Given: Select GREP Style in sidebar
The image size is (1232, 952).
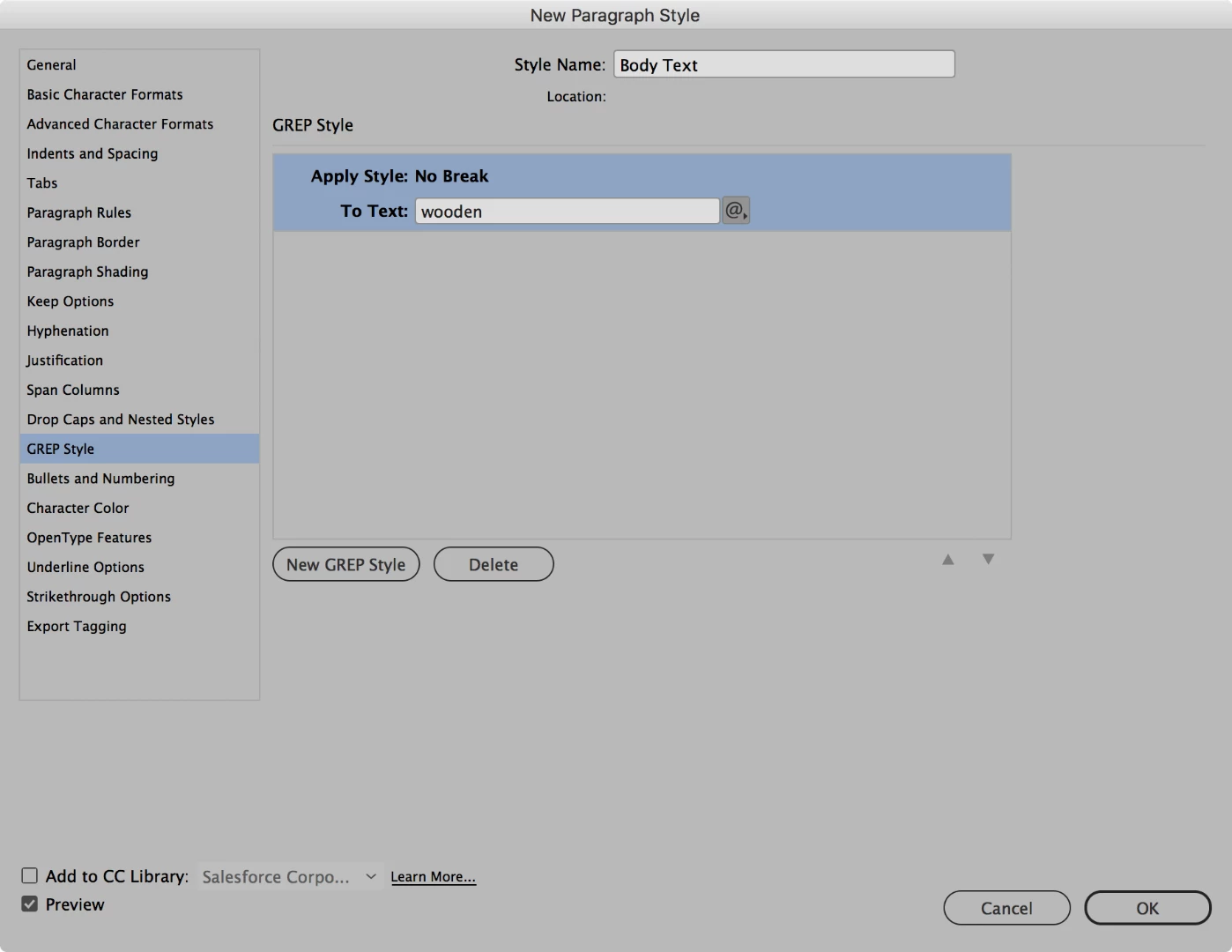Looking at the screenshot, I should [139, 449].
